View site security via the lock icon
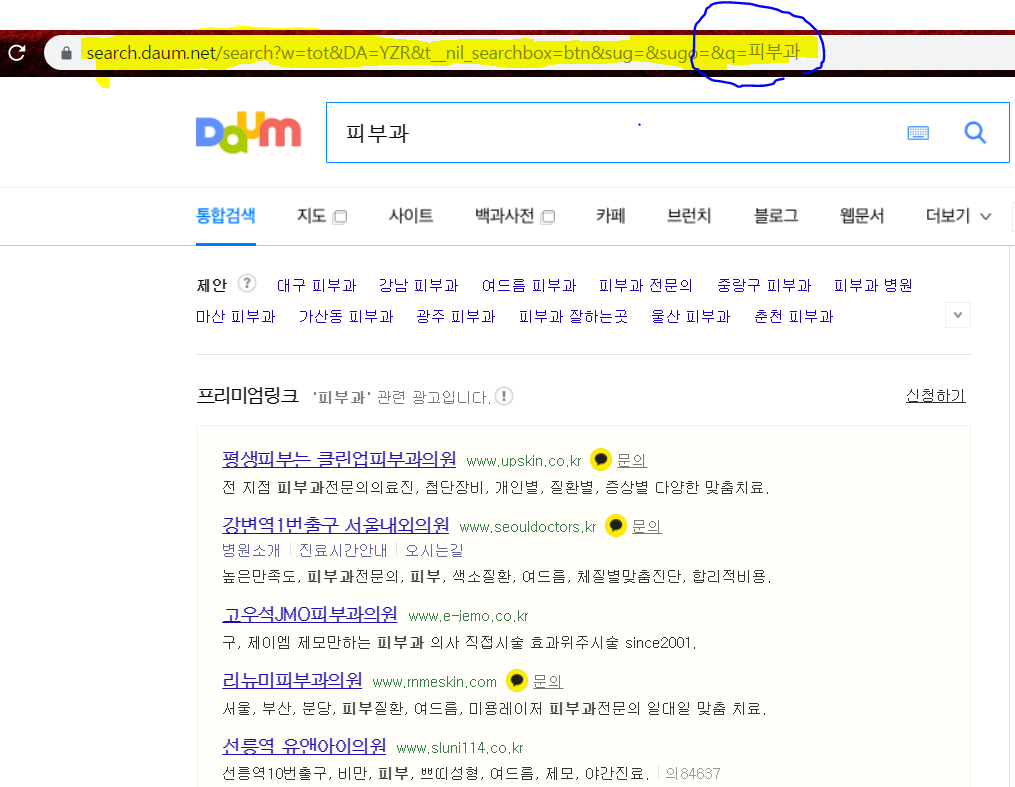The width and height of the screenshot is (1015, 787). pos(66,53)
